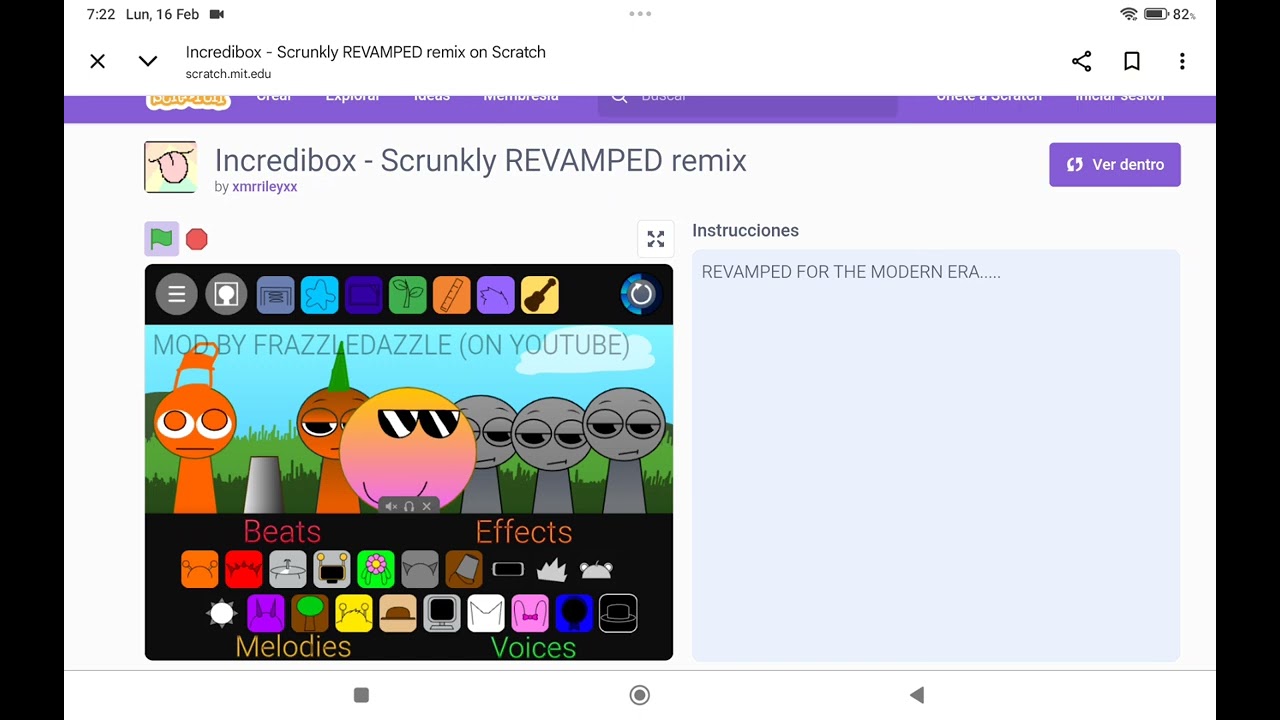Open the game hamburger menu
1280x720 pixels.
pos(176,294)
